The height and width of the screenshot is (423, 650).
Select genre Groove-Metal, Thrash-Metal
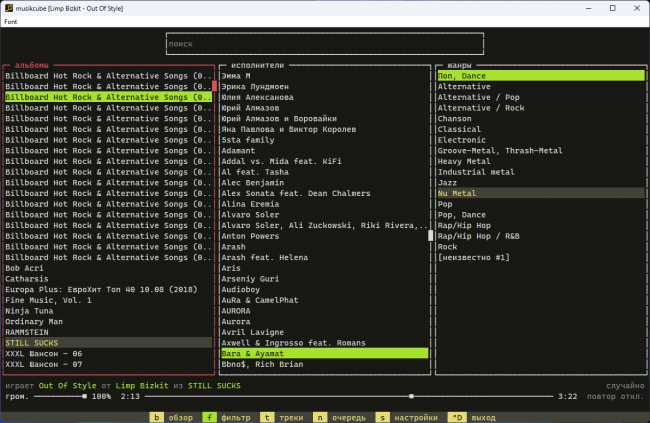point(541,151)
